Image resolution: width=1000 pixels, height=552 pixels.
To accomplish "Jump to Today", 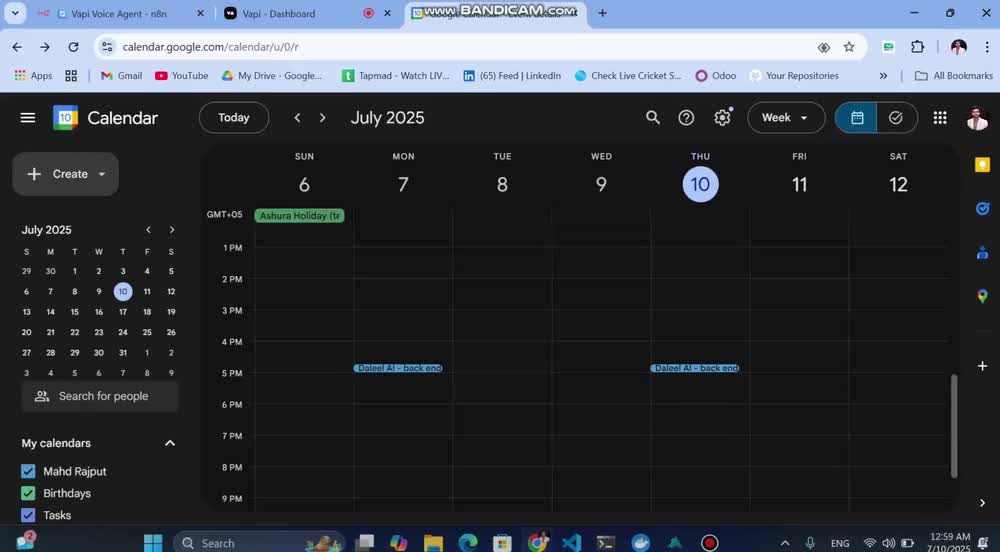I will (233, 117).
